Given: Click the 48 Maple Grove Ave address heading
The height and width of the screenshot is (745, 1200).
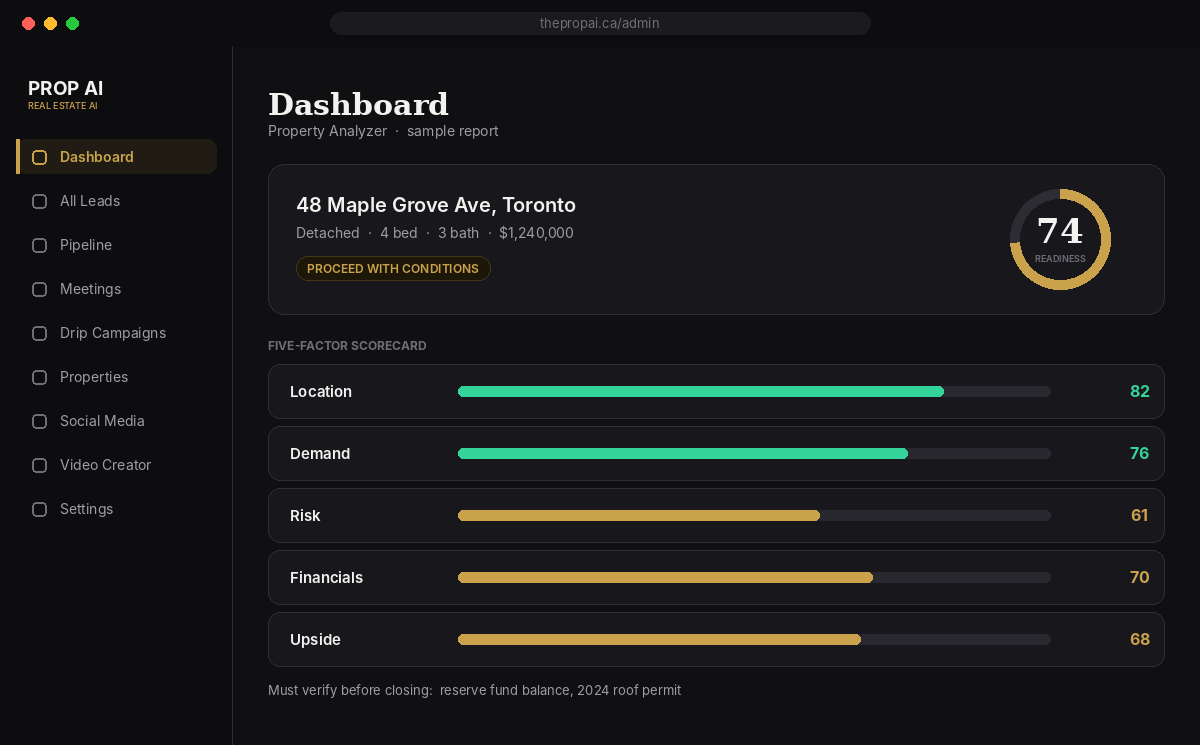Looking at the screenshot, I should click(436, 205).
